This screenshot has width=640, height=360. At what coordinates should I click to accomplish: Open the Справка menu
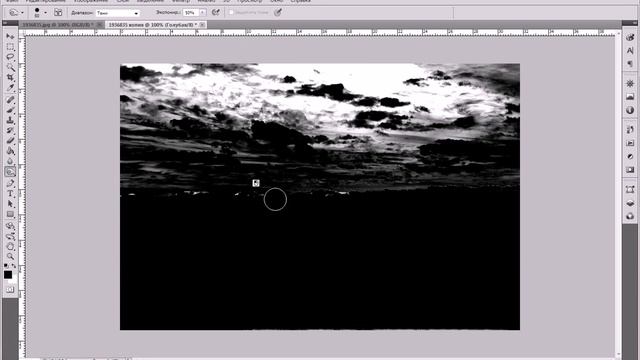click(x=301, y=1)
